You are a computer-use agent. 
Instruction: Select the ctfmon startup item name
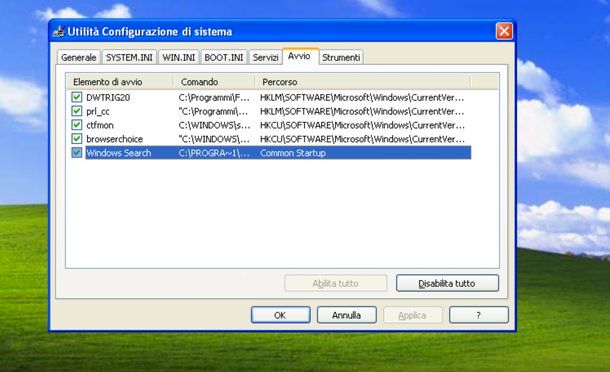100,125
